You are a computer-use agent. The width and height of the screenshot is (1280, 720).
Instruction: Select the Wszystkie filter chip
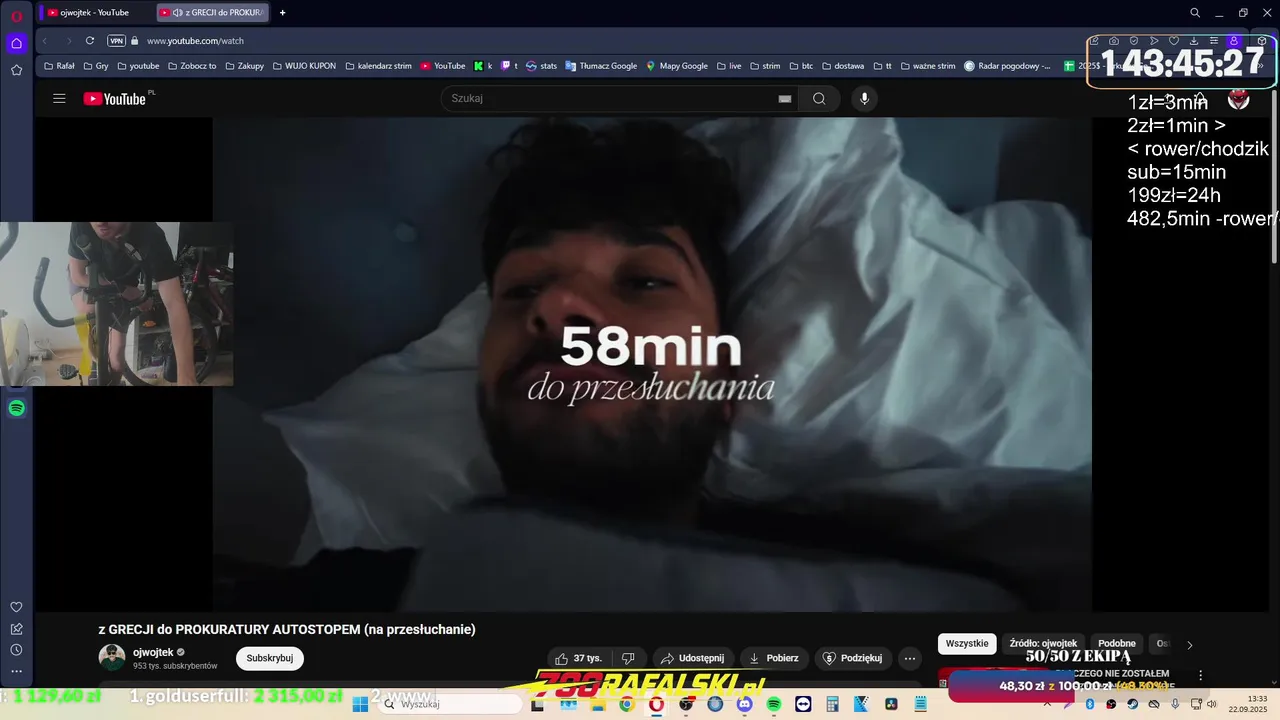tap(967, 644)
